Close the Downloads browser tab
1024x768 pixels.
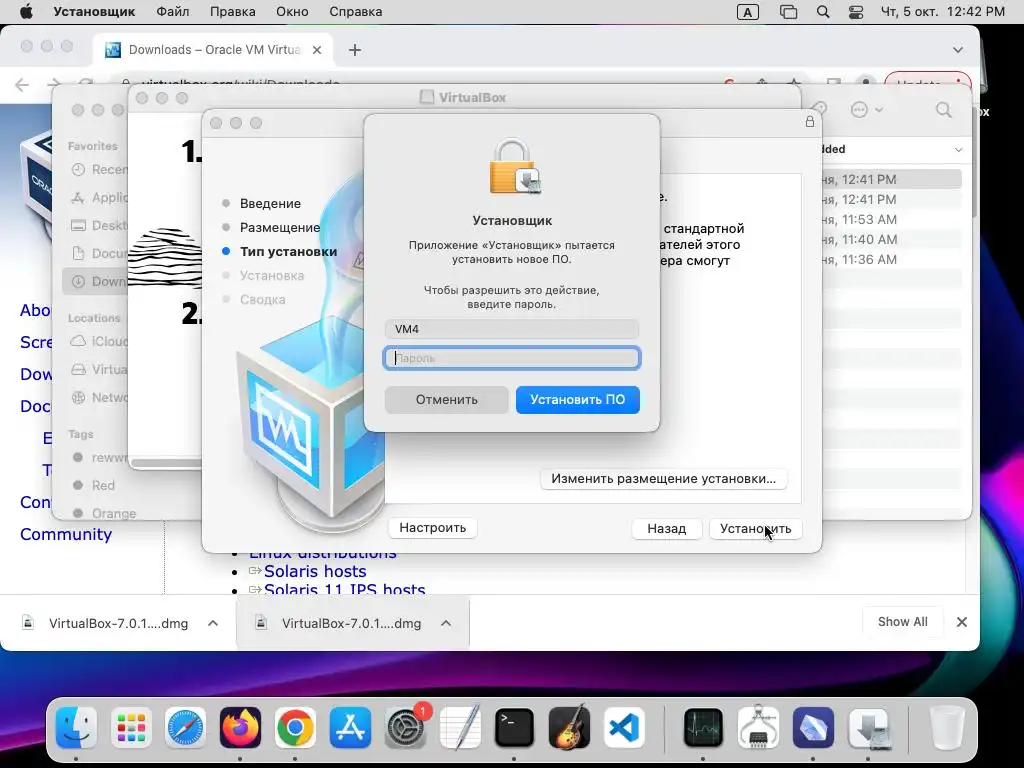click(317, 50)
